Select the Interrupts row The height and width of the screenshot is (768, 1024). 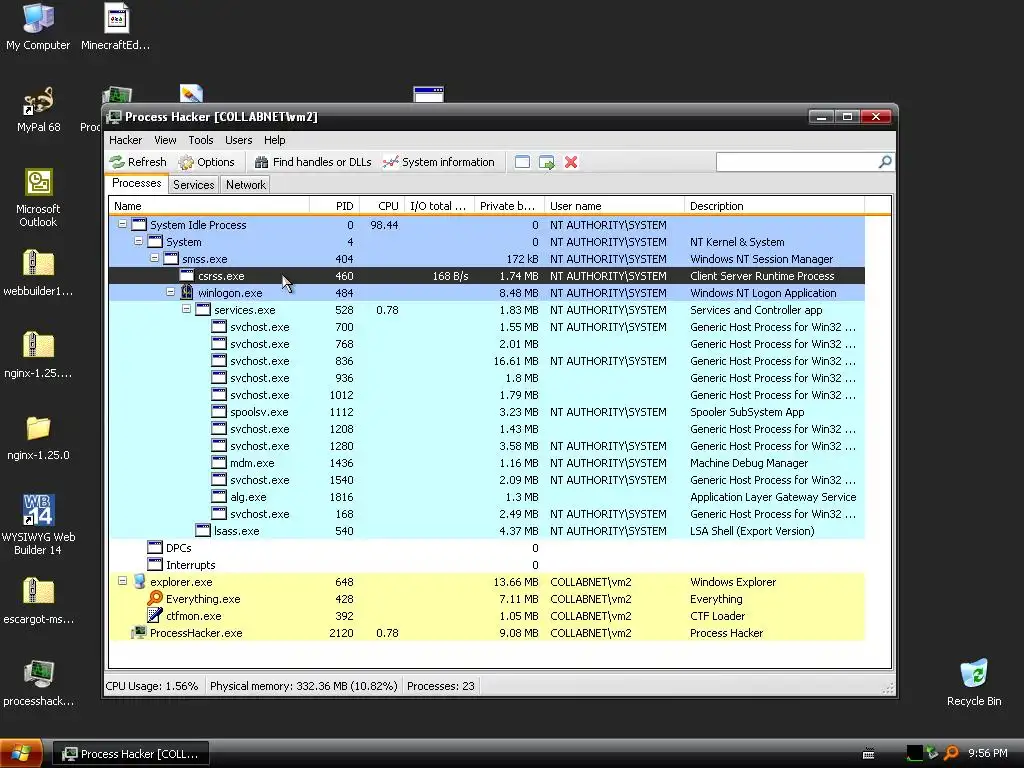coord(487,564)
